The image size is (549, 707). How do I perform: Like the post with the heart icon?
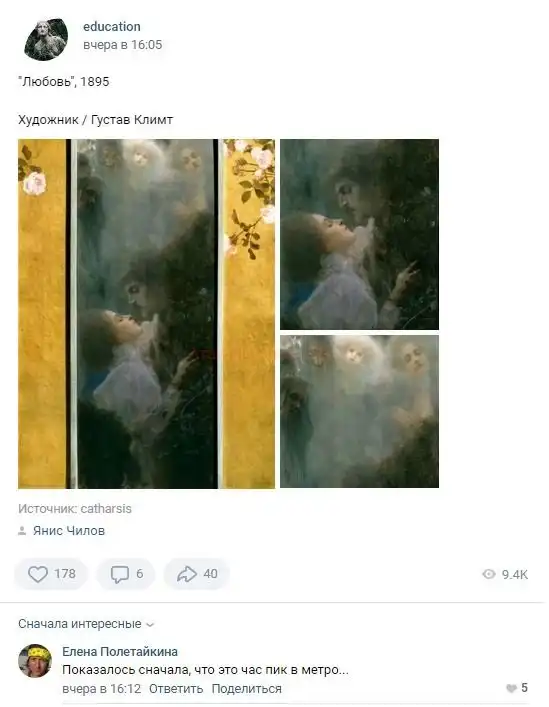point(38,574)
